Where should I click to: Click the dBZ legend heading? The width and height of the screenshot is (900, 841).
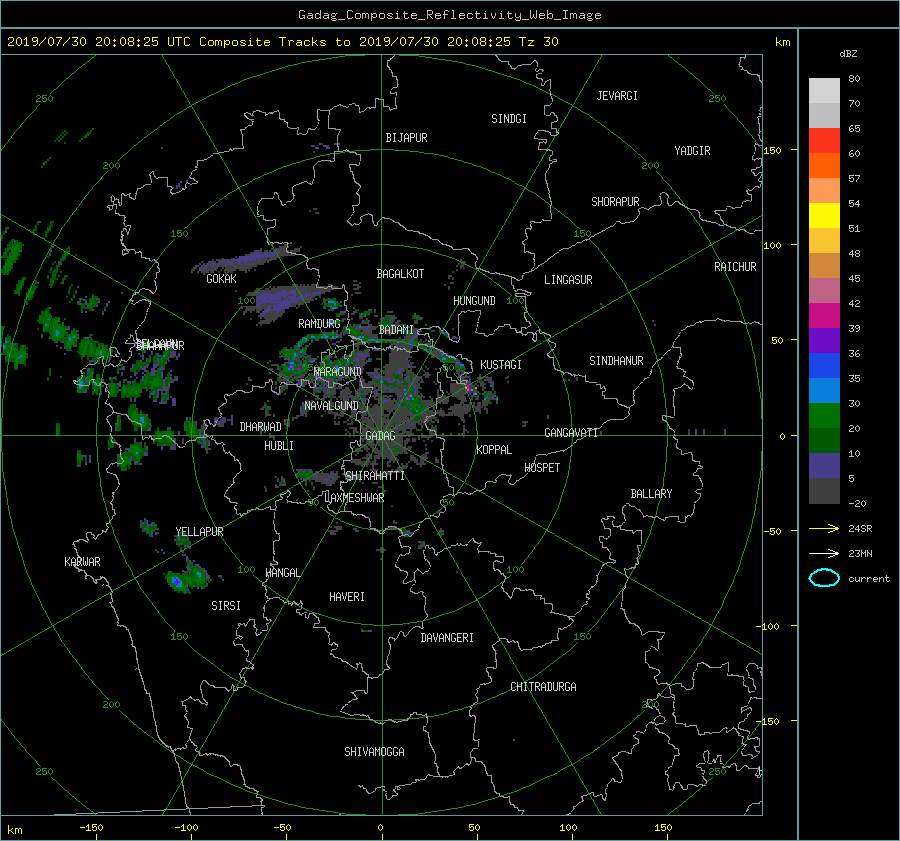[848, 54]
